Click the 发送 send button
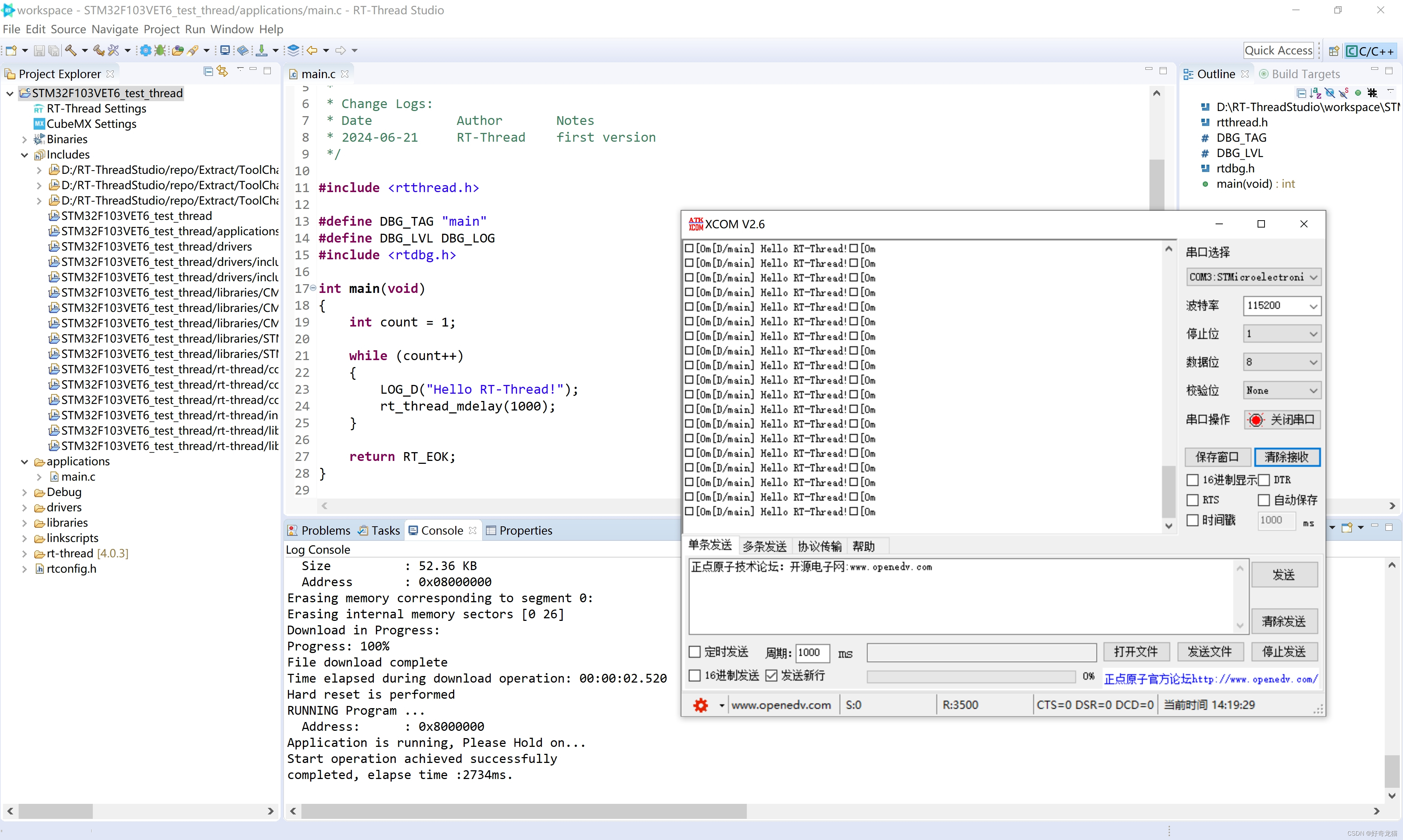This screenshot has height=840, width=1403. tap(1284, 575)
